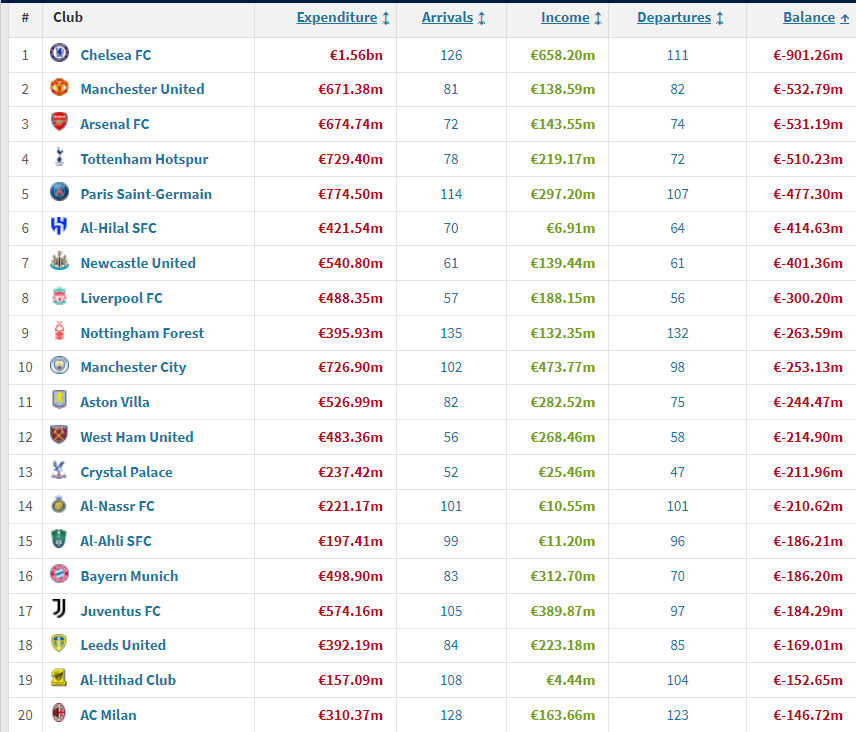The image size is (856, 732).
Task: Open the West Ham United club link
Action: 137,437
